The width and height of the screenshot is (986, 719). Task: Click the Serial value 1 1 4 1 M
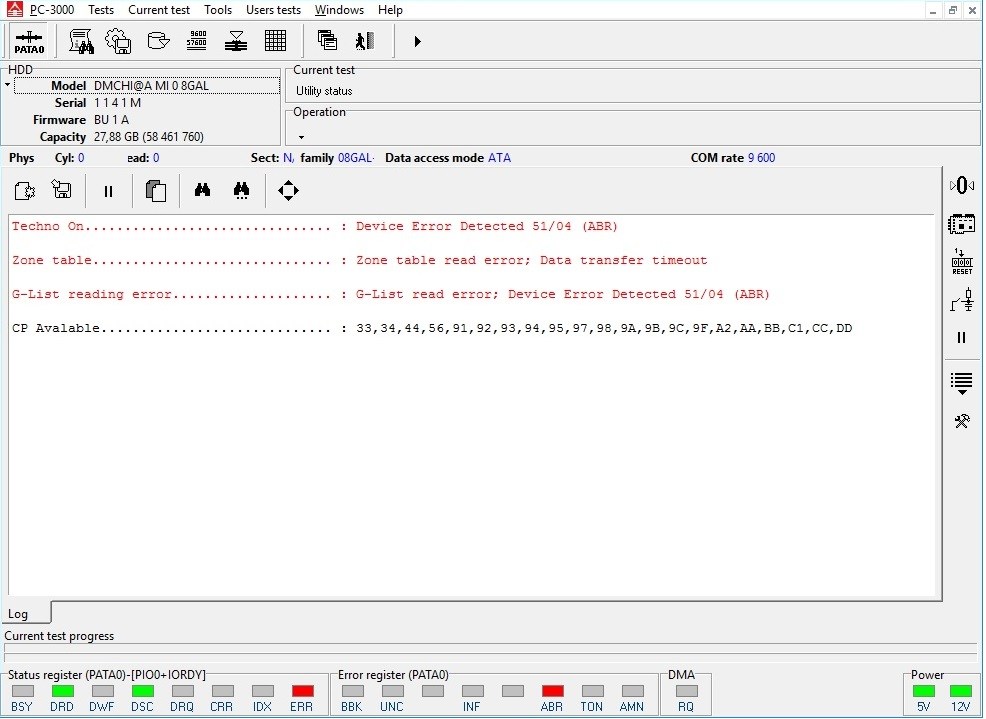pos(118,103)
